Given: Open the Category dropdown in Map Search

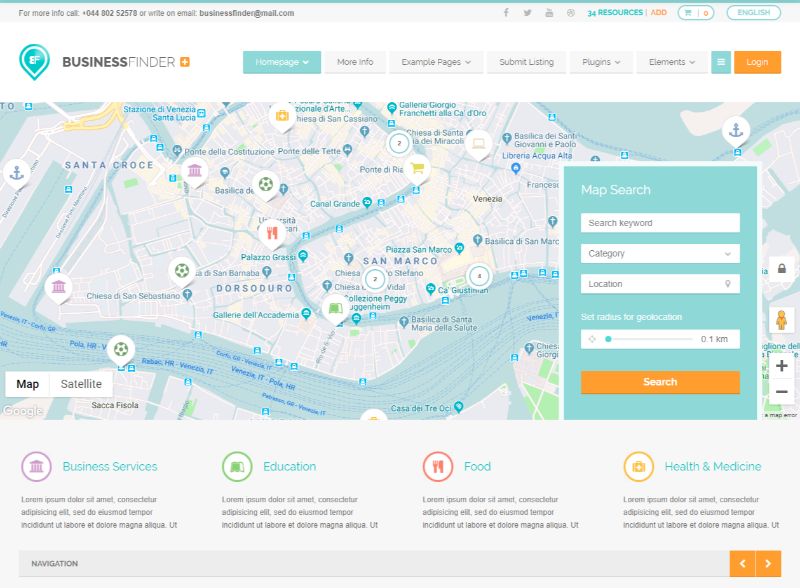Looking at the screenshot, I should [660, 253].
